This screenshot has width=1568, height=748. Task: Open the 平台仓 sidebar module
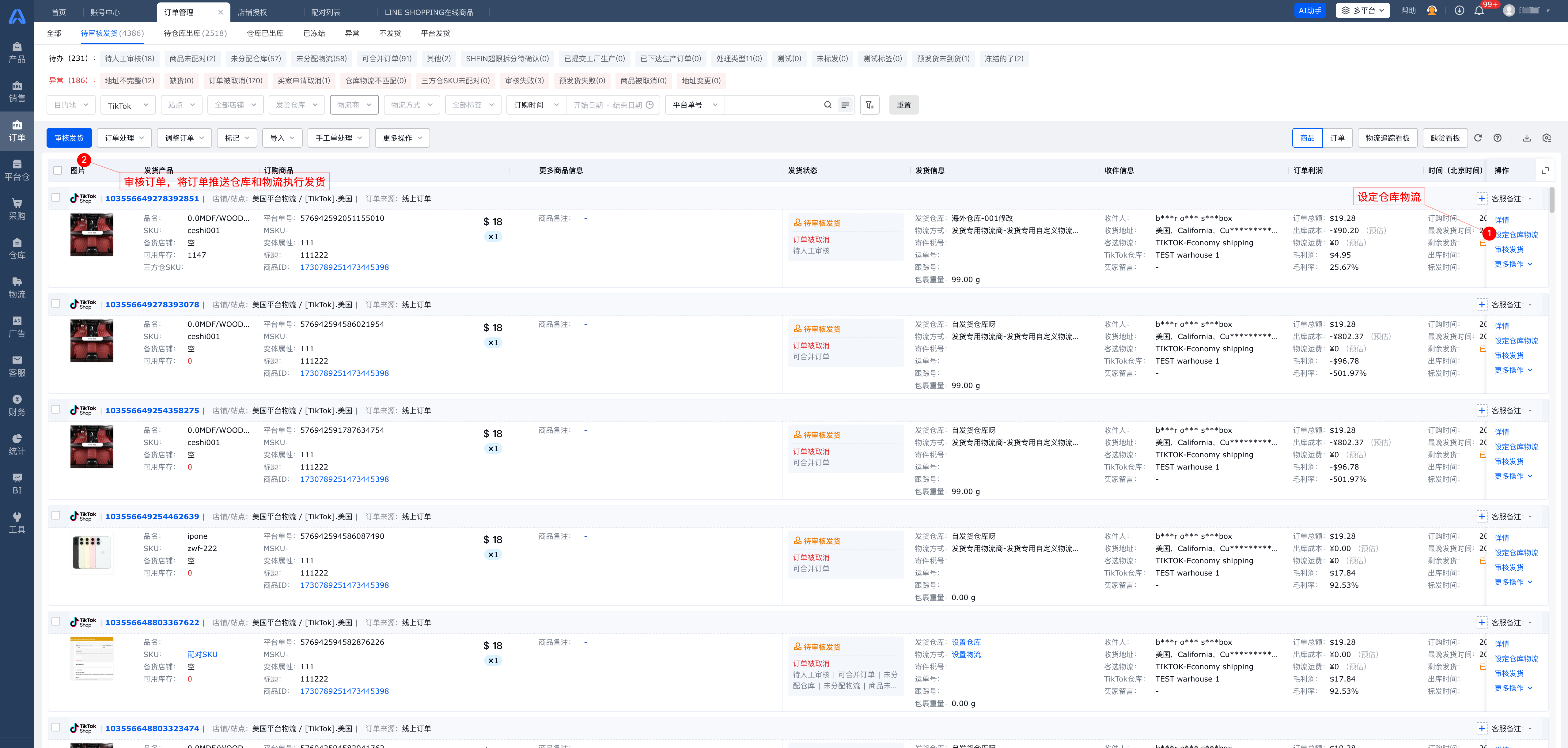click(17, 170)
